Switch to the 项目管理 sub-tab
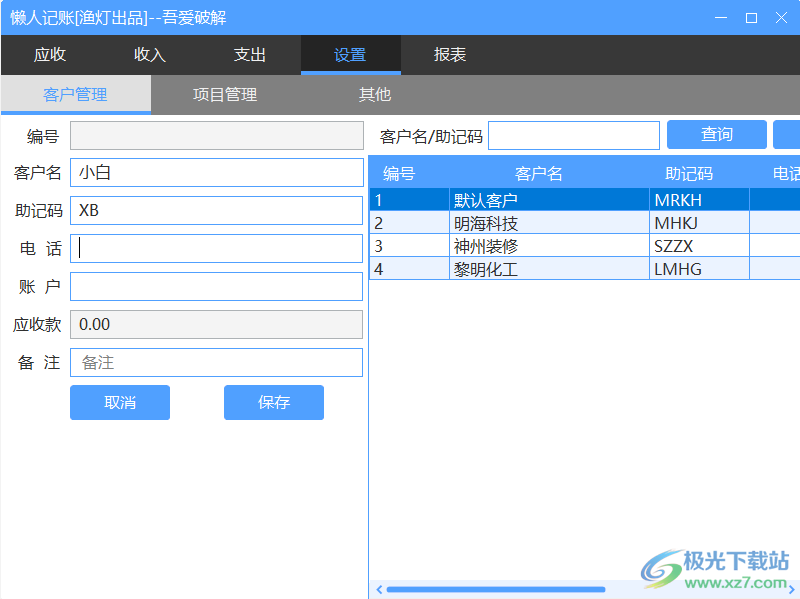This screenshot has width=800, height=599. pyautogui.click(x=225, y=94)
